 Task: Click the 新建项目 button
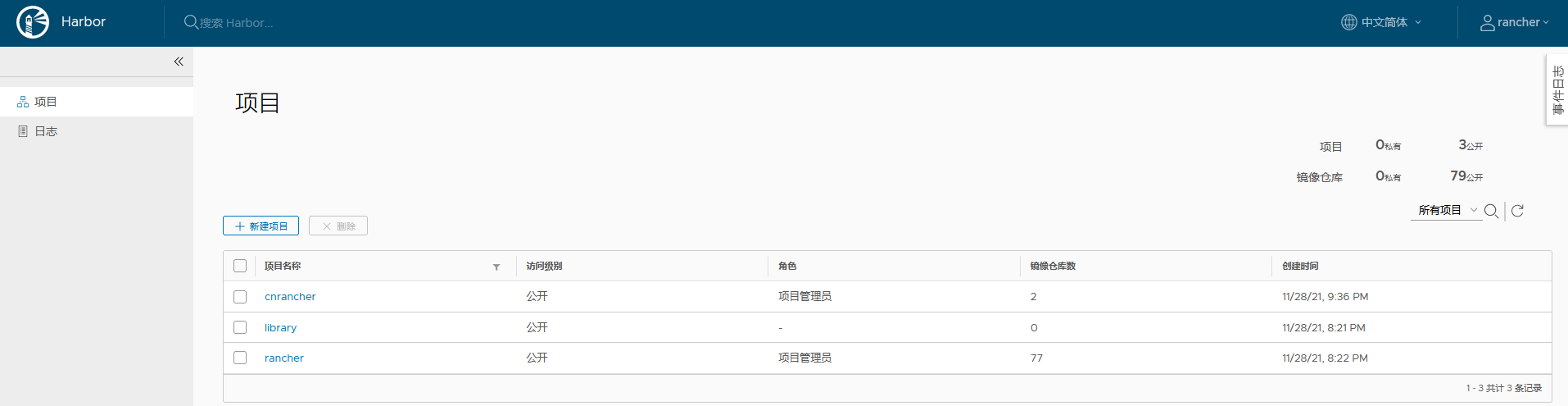pyautogui.click(x=261, y=226)
